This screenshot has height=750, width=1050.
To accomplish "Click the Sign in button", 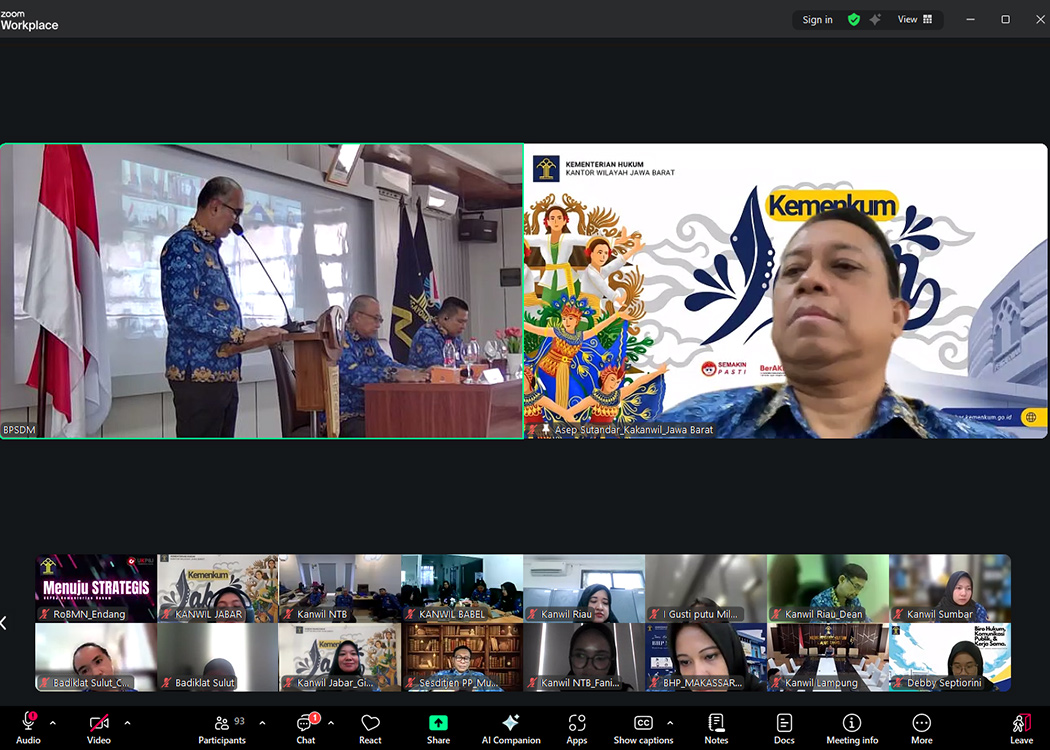I will point(817,20).
